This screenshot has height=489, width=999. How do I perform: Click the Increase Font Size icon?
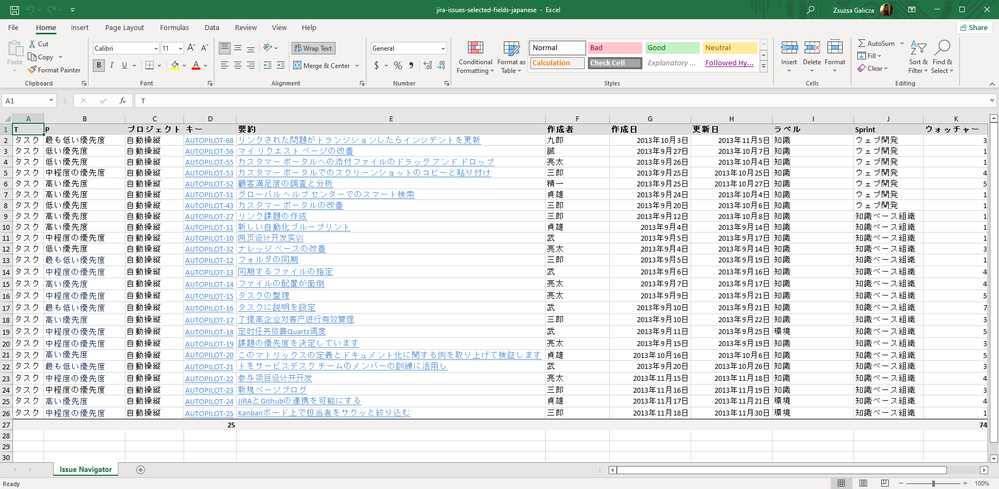pos(192,48)
